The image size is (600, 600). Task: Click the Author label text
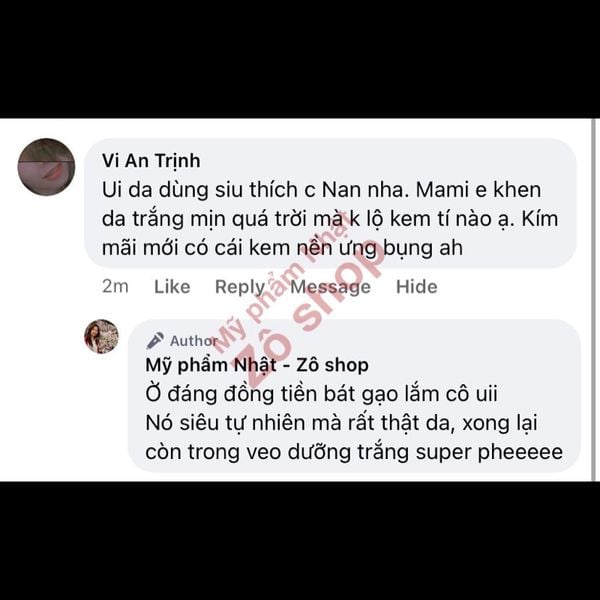click(194, 341)
